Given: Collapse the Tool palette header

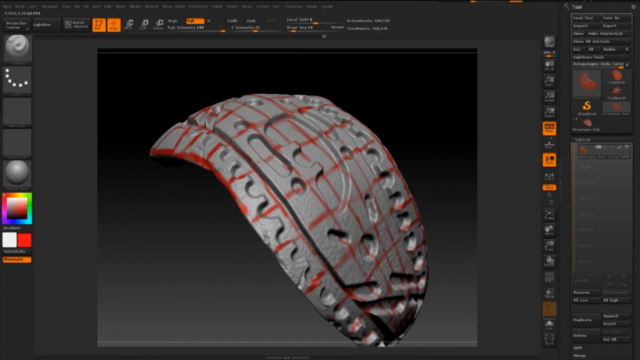Looking at the screenshot, I should 577,7.
